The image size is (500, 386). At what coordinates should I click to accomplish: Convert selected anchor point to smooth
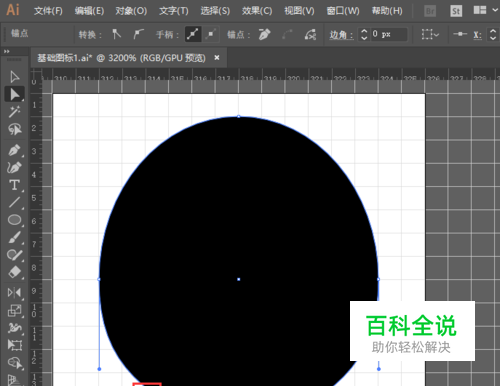138,34
